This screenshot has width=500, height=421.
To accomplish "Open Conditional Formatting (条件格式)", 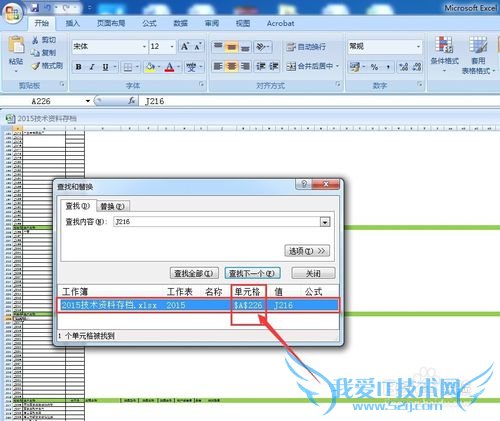I will point(445,54).
